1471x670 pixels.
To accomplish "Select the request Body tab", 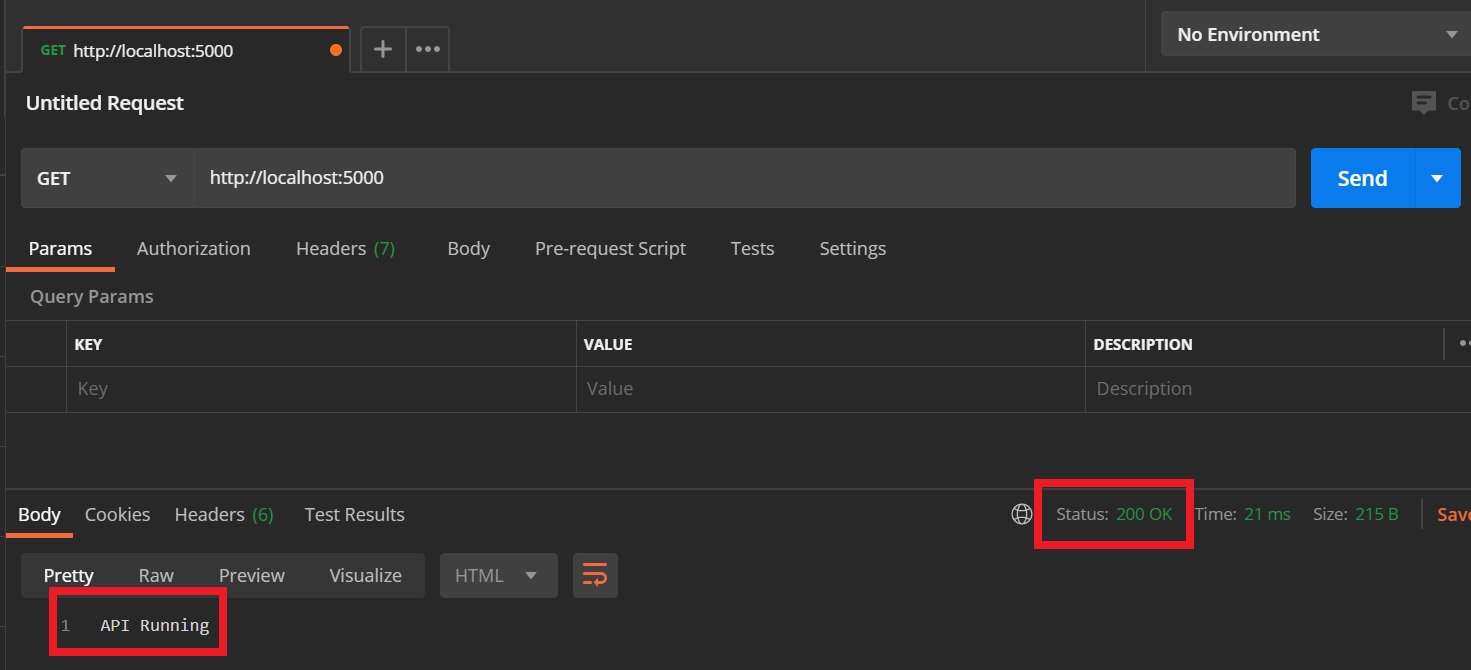I will point(468,248).
